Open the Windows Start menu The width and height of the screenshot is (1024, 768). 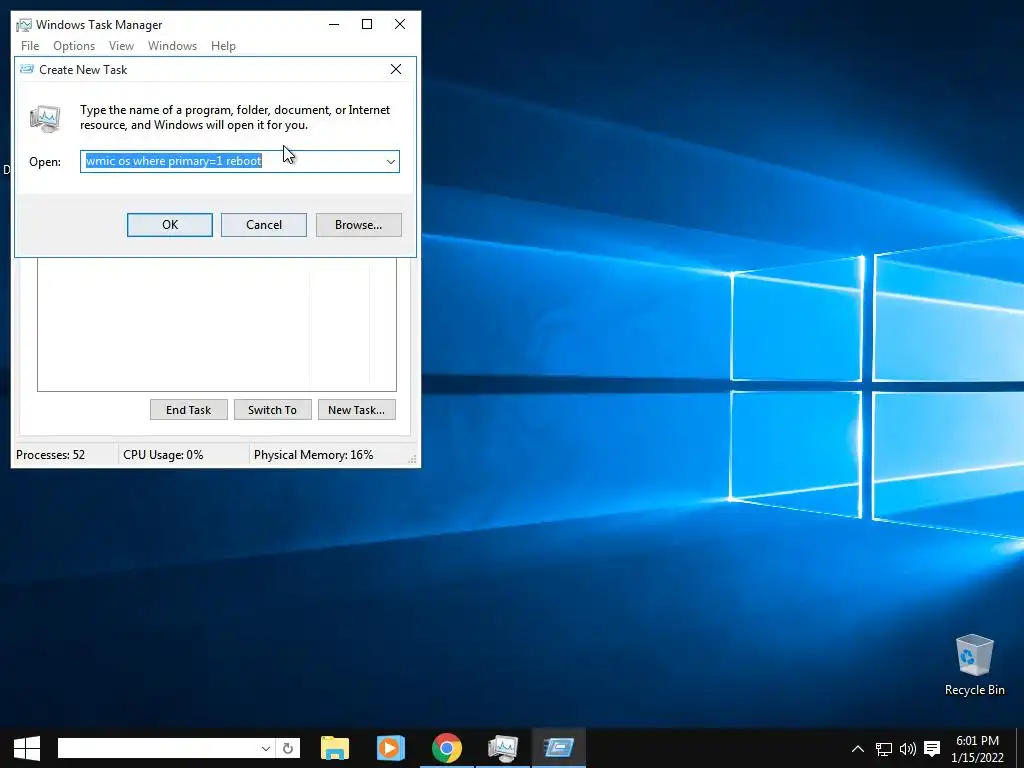pos(27,748)
